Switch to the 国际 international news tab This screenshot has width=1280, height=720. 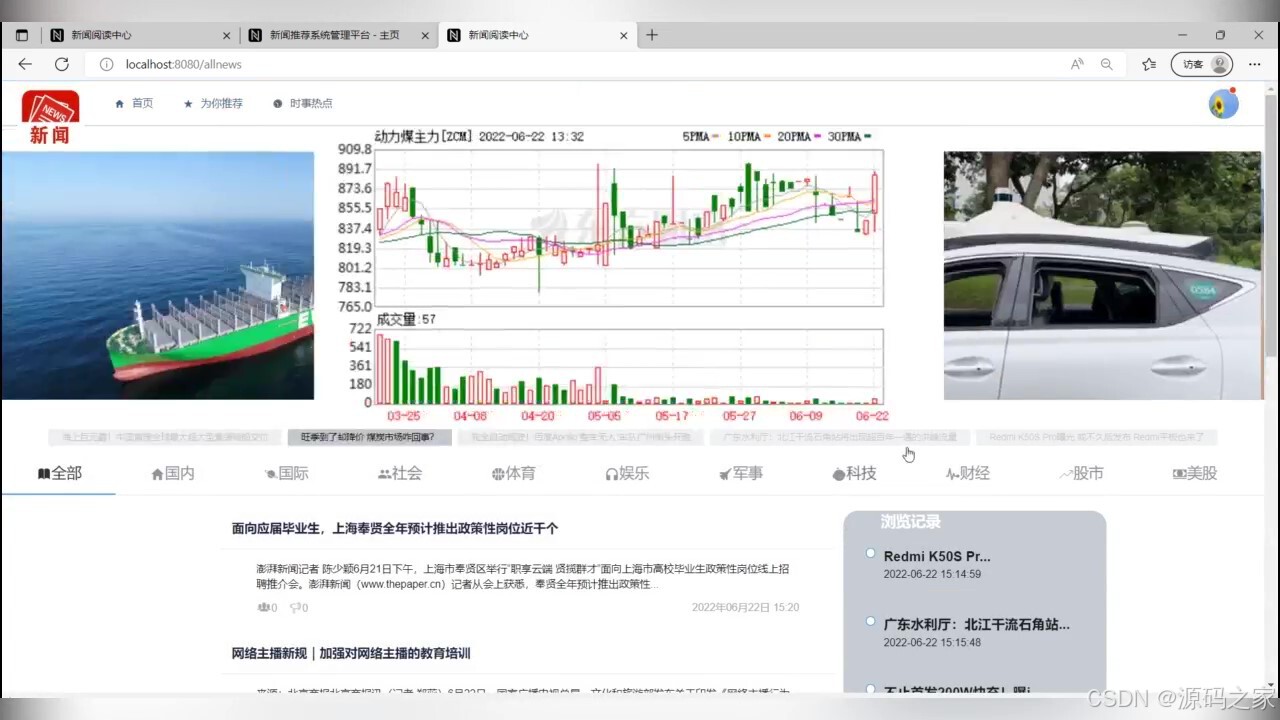286,472
